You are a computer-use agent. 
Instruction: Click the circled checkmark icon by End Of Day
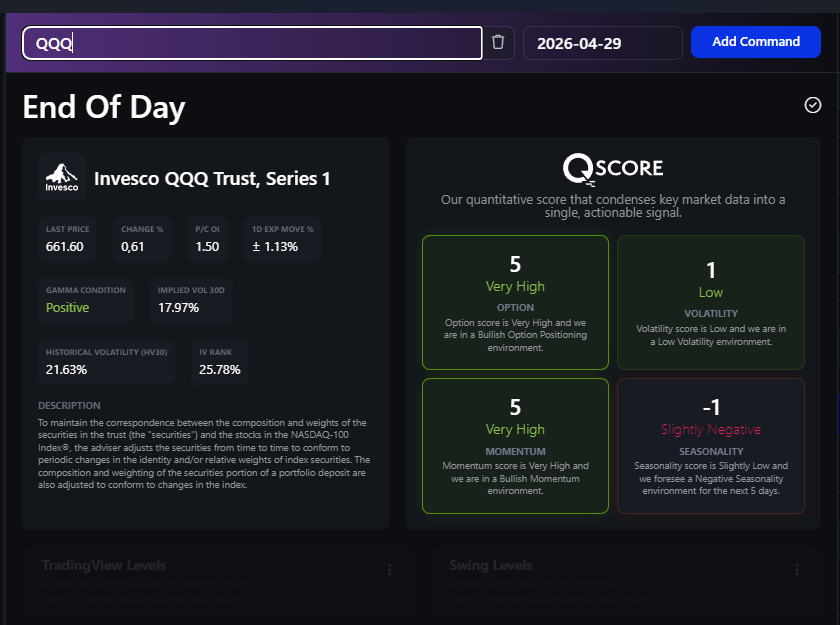pyautogui.click(x=812, y=105)
